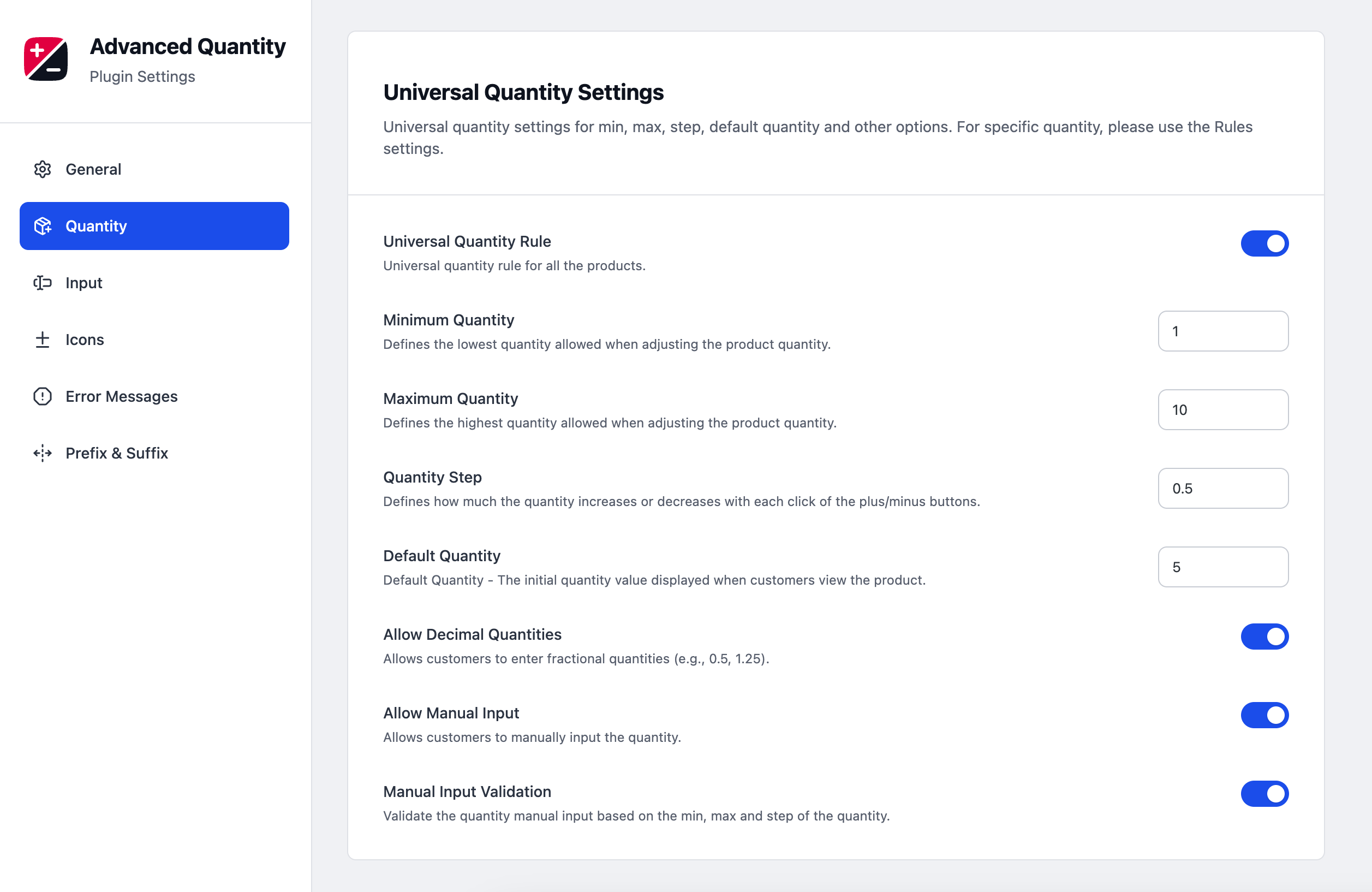1372x892 pixels.
Task: Open the General settings tab
Action: click(93, 169)
